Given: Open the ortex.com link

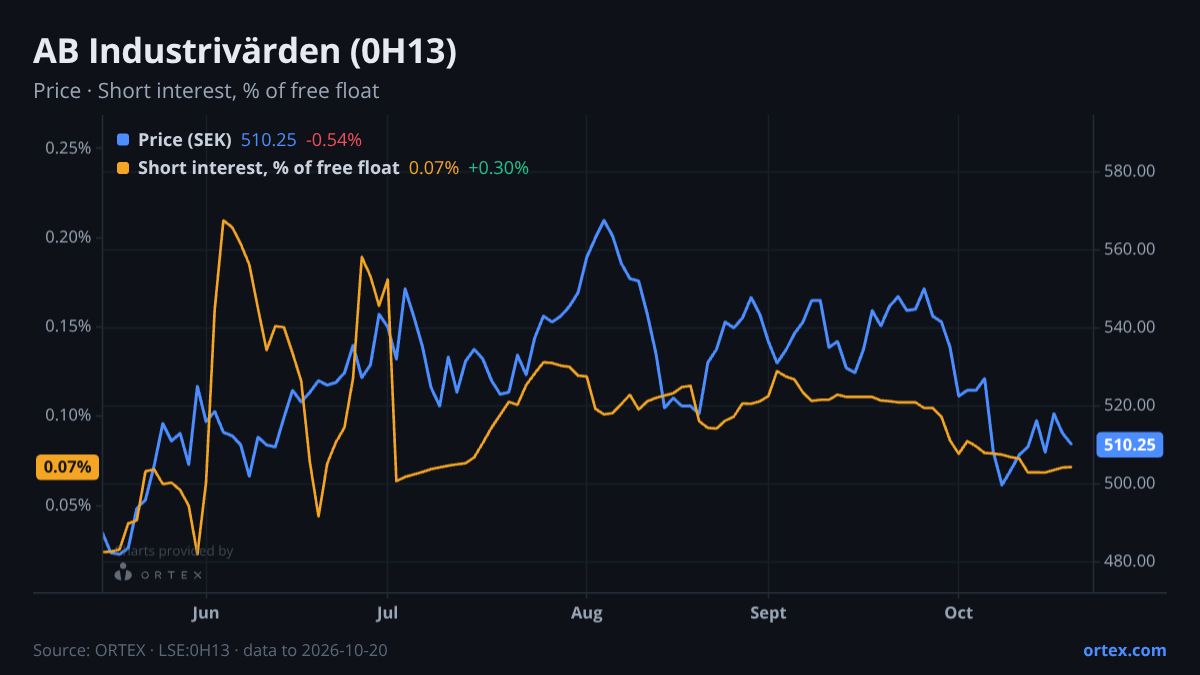Looking at the screenshot, I should (x=1125, y=650).
